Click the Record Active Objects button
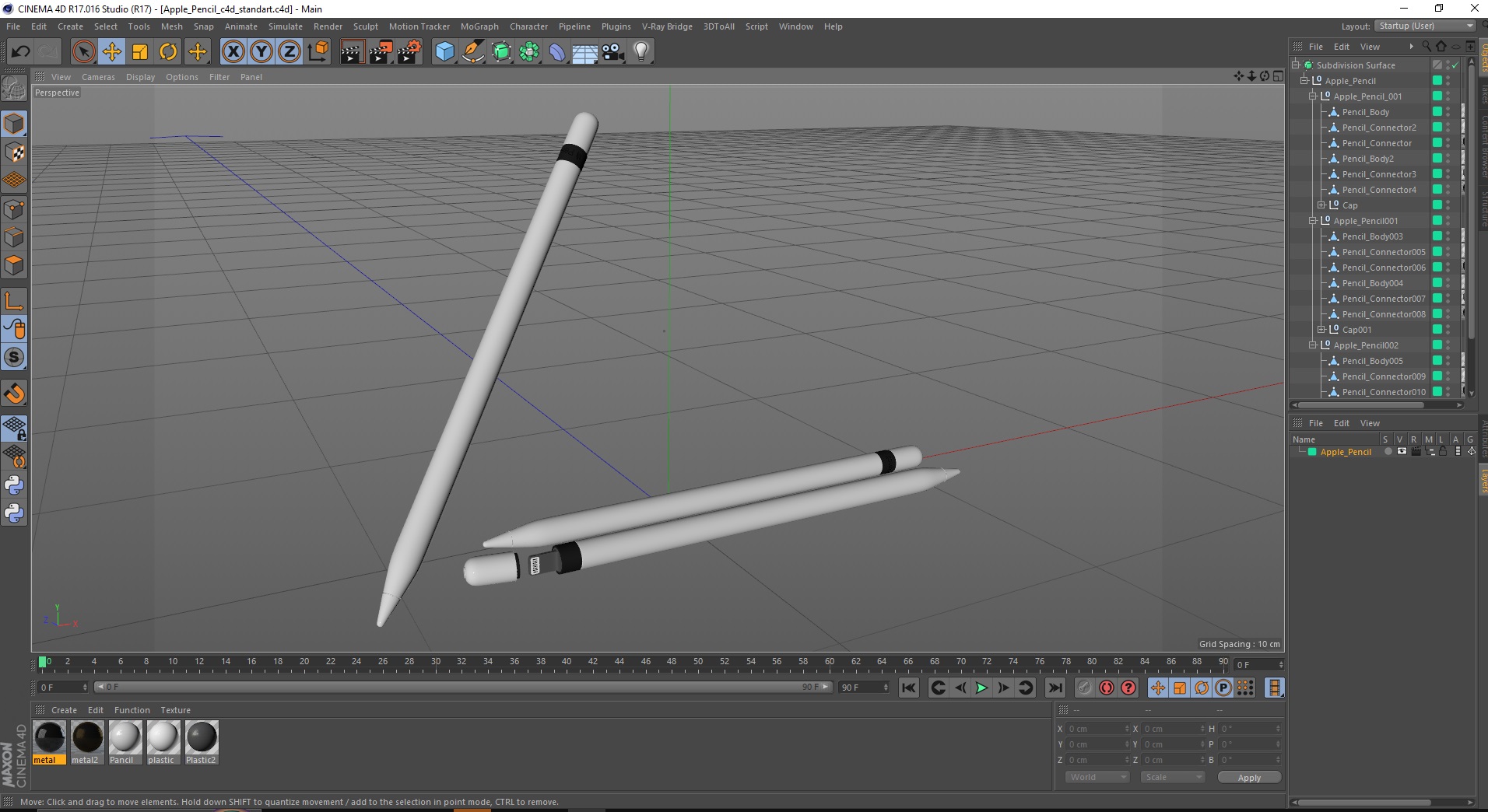Screen dimensions: 1488x812 (x=1084, y=688)
